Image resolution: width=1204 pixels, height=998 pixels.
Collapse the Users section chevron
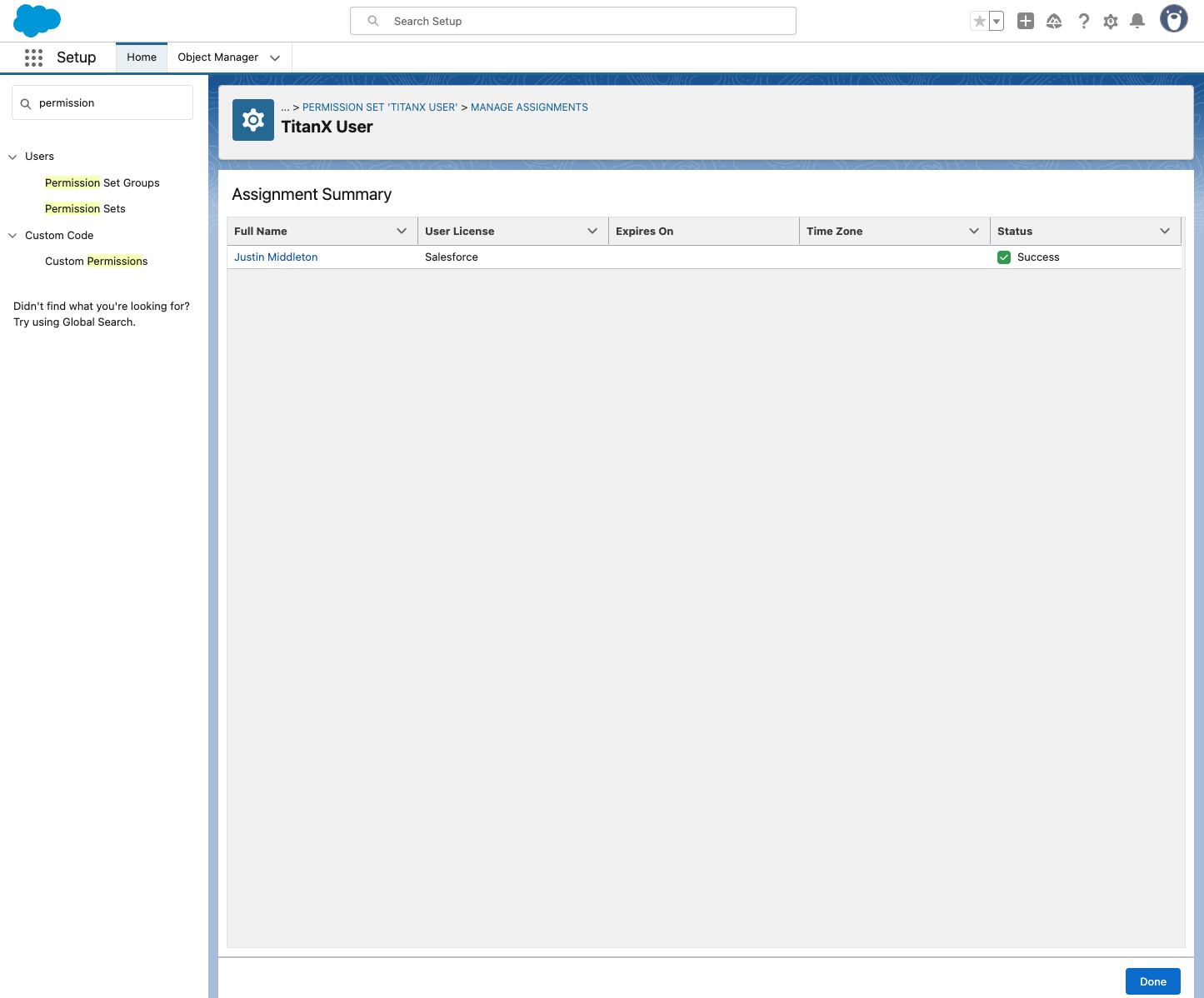(x=12, y=157)
